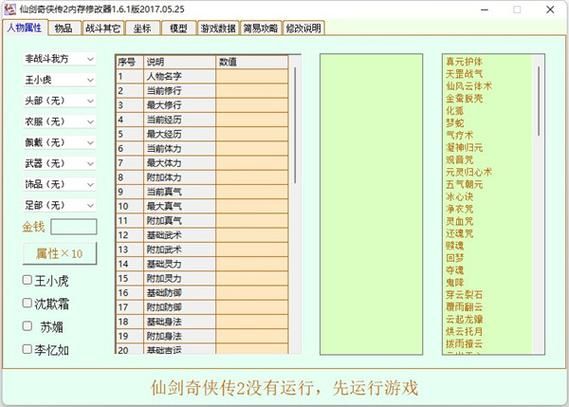569x407 pixels.
Task: Open the 头部（无） equipment dropdown
Action: 60,100
